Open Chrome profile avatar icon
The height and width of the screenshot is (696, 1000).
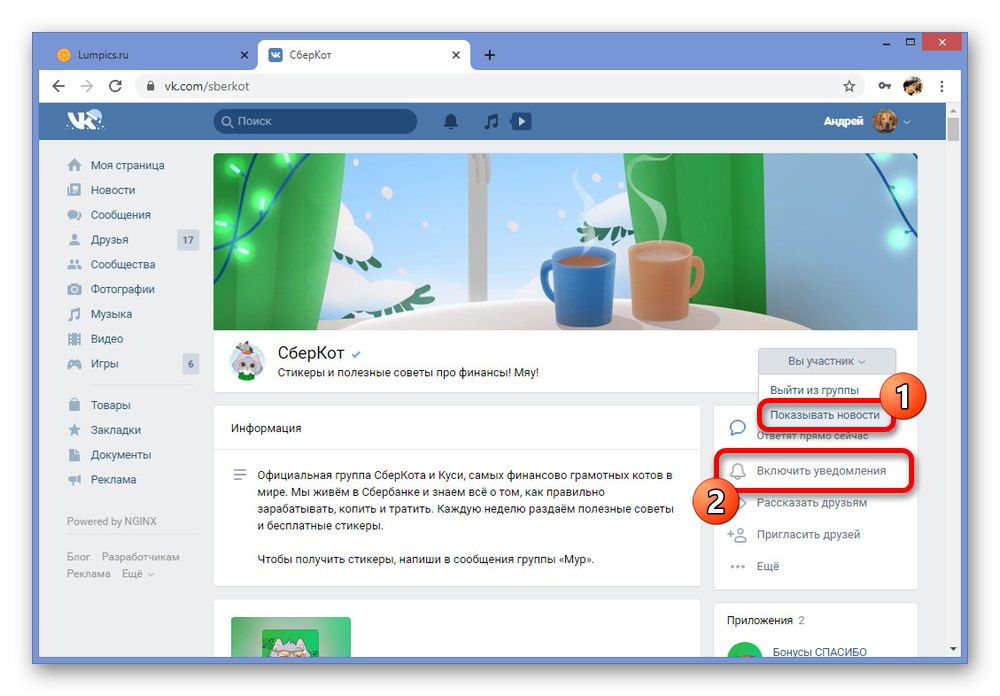(913, 86)
